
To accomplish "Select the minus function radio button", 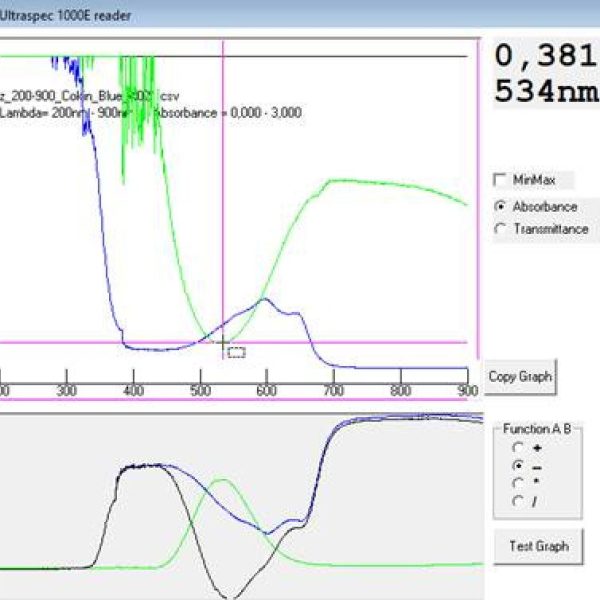I will [x=517, y=466].
